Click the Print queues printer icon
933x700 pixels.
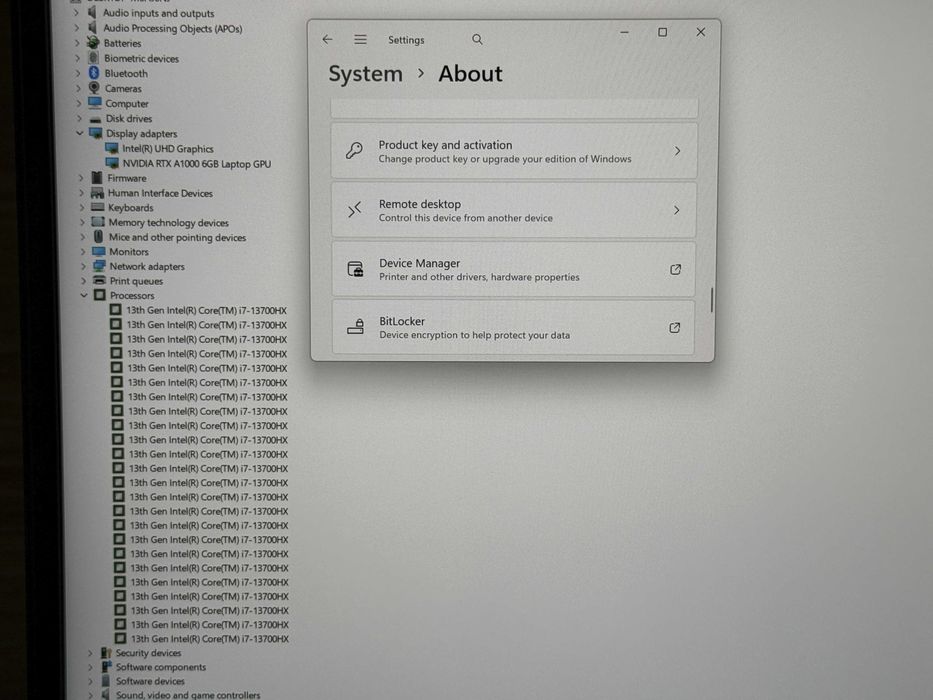coord(99,280)
